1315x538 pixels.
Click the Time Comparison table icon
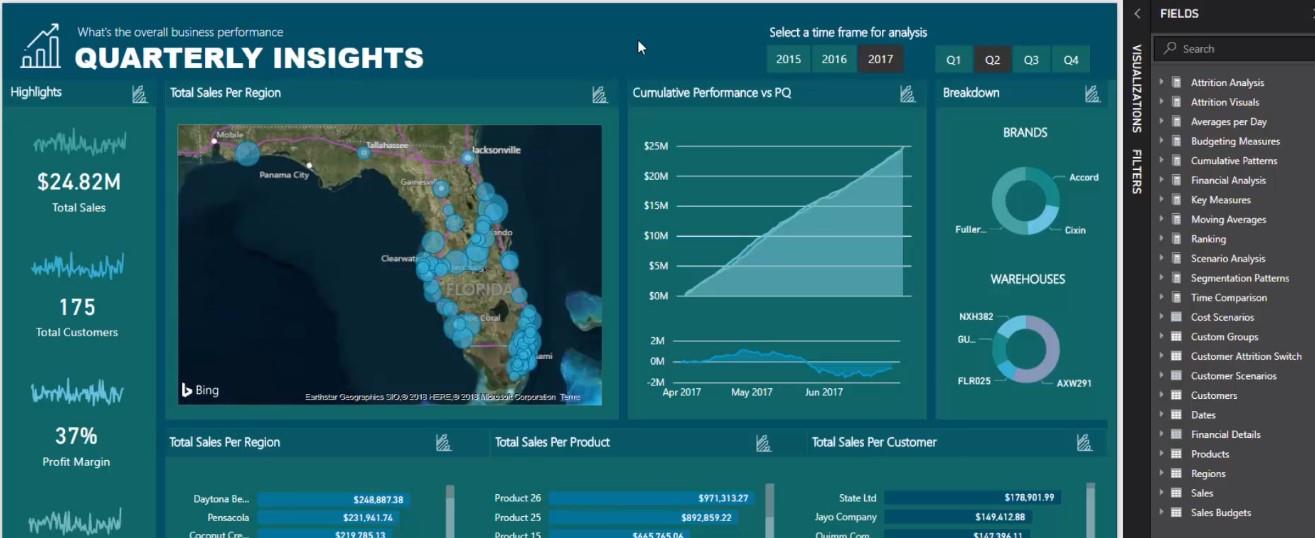(1176, 297)
